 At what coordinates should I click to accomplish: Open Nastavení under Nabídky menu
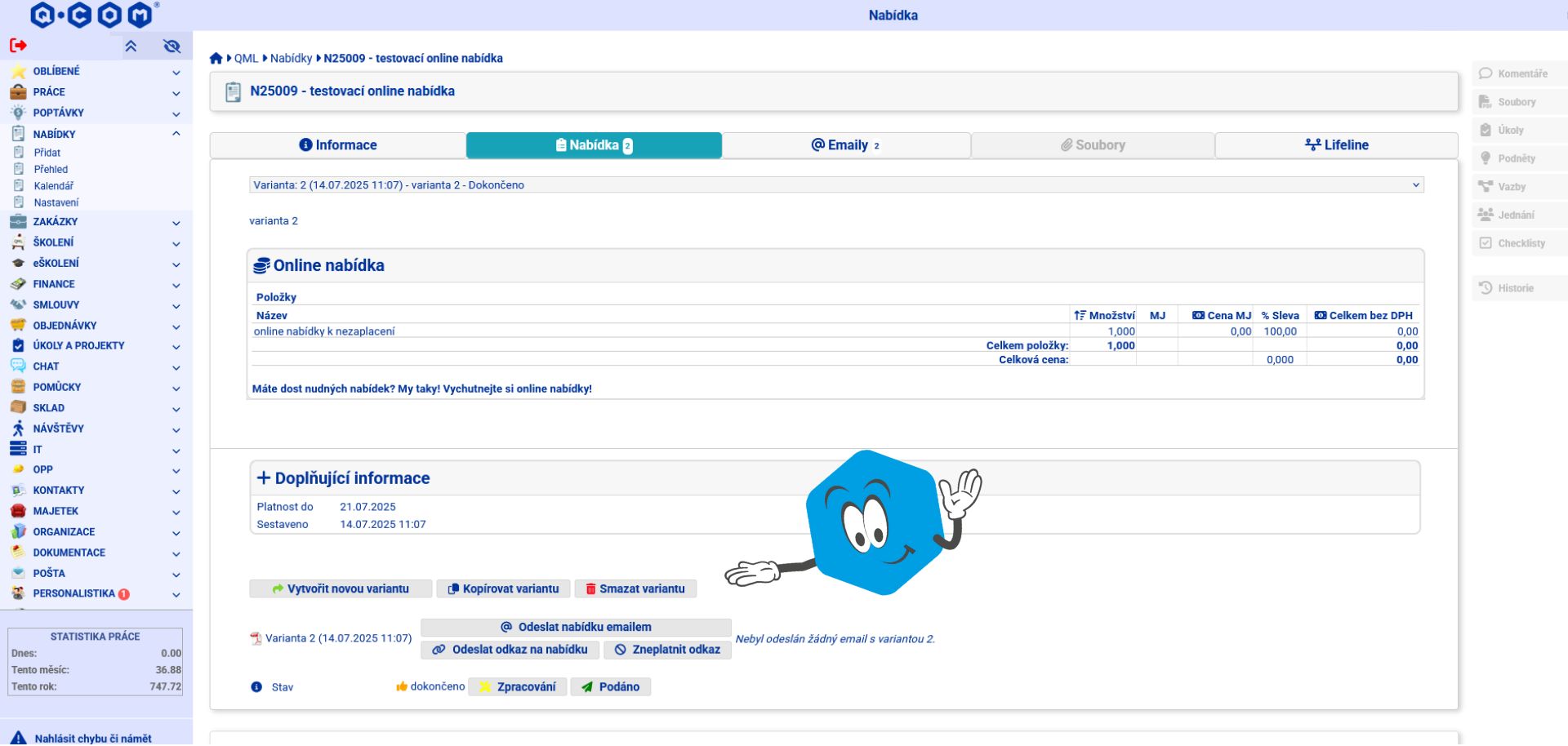point(56,202)
